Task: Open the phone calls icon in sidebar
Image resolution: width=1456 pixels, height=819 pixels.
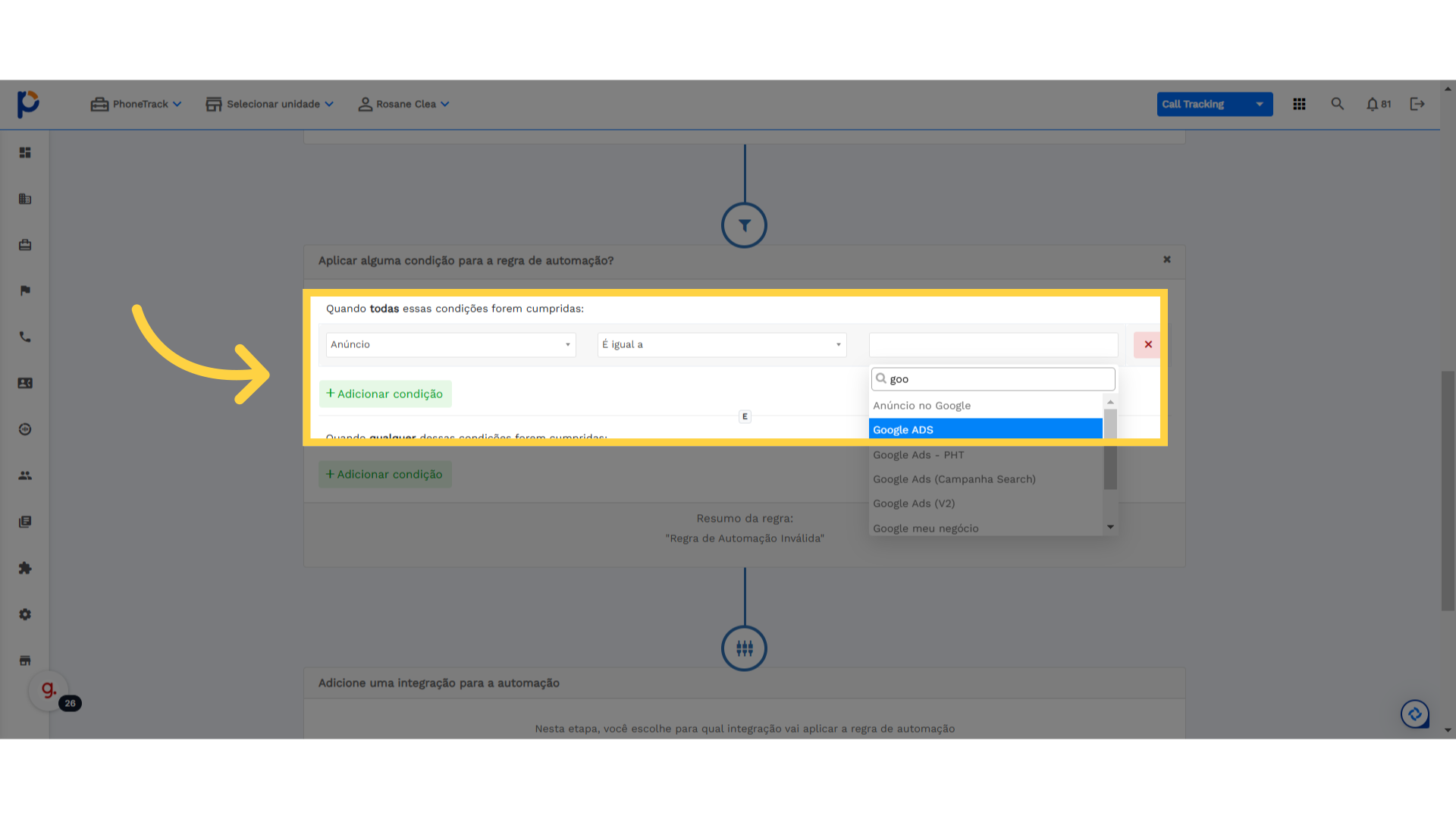Action: pos(25,337)
